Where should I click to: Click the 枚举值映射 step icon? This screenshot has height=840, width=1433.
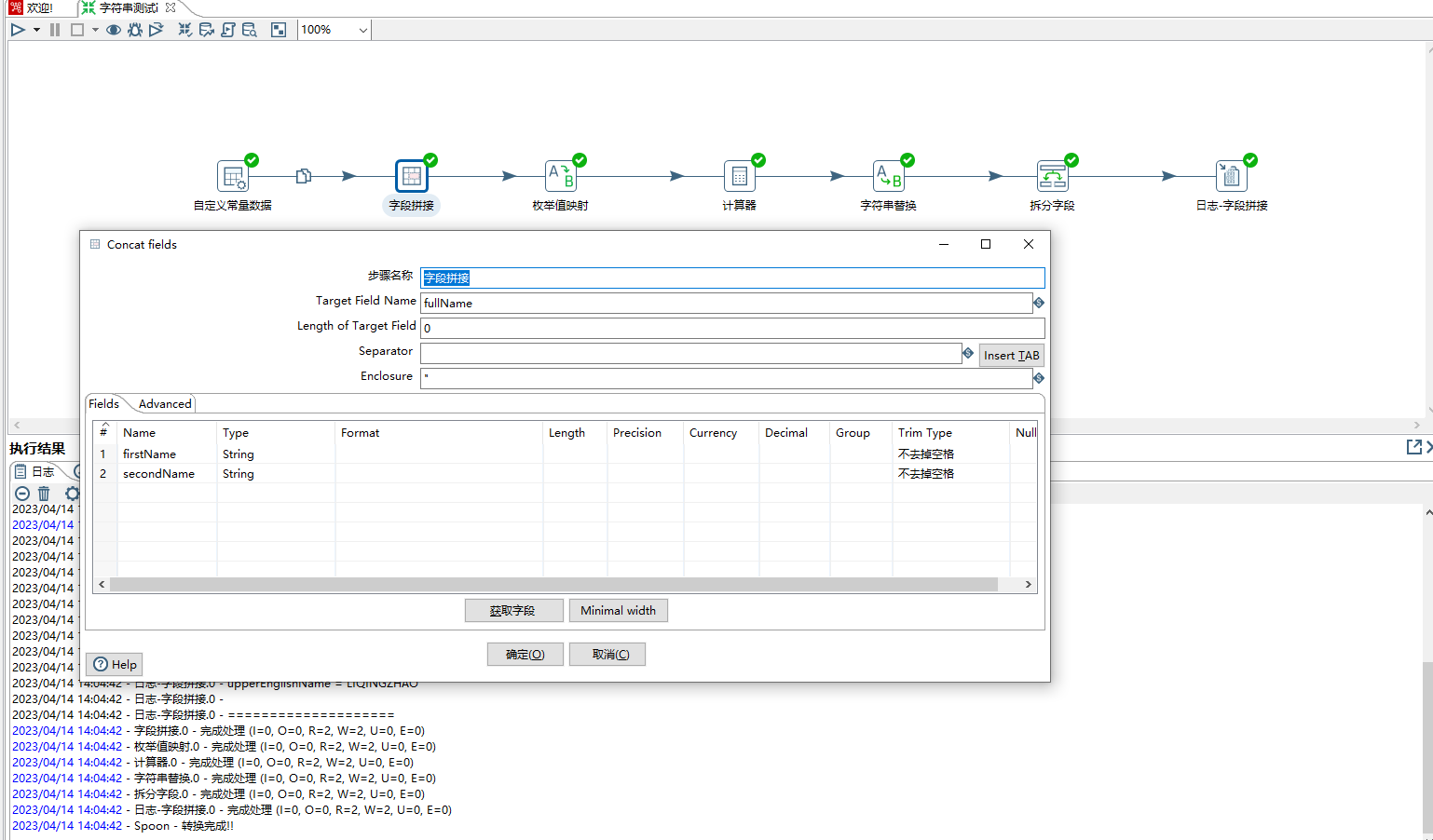tap(560, 176)
